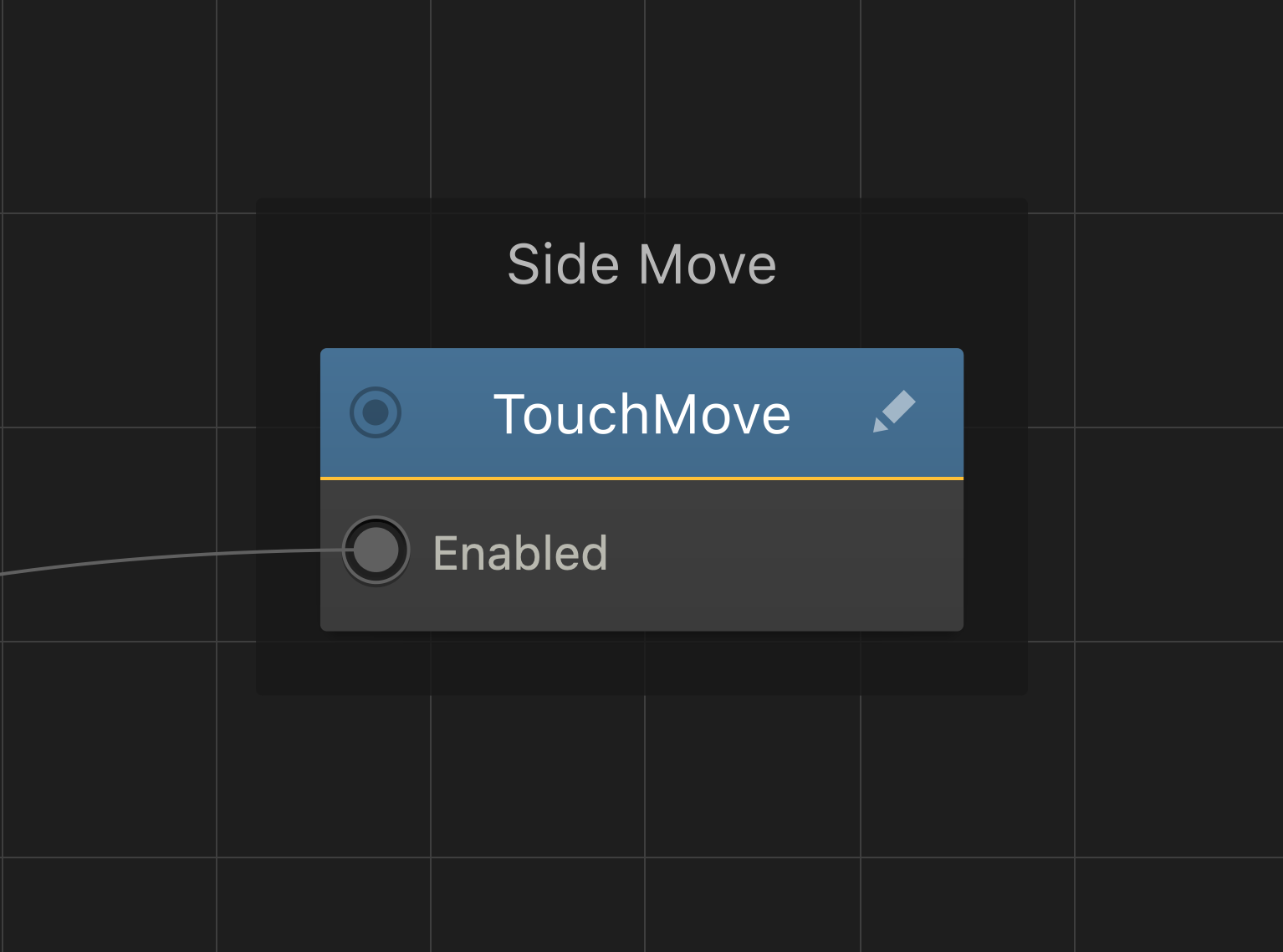The height and width of the screenshot is (952, 1283).
Task: Rename TouchMove using the pencil icon
Action: coord(894,412)
